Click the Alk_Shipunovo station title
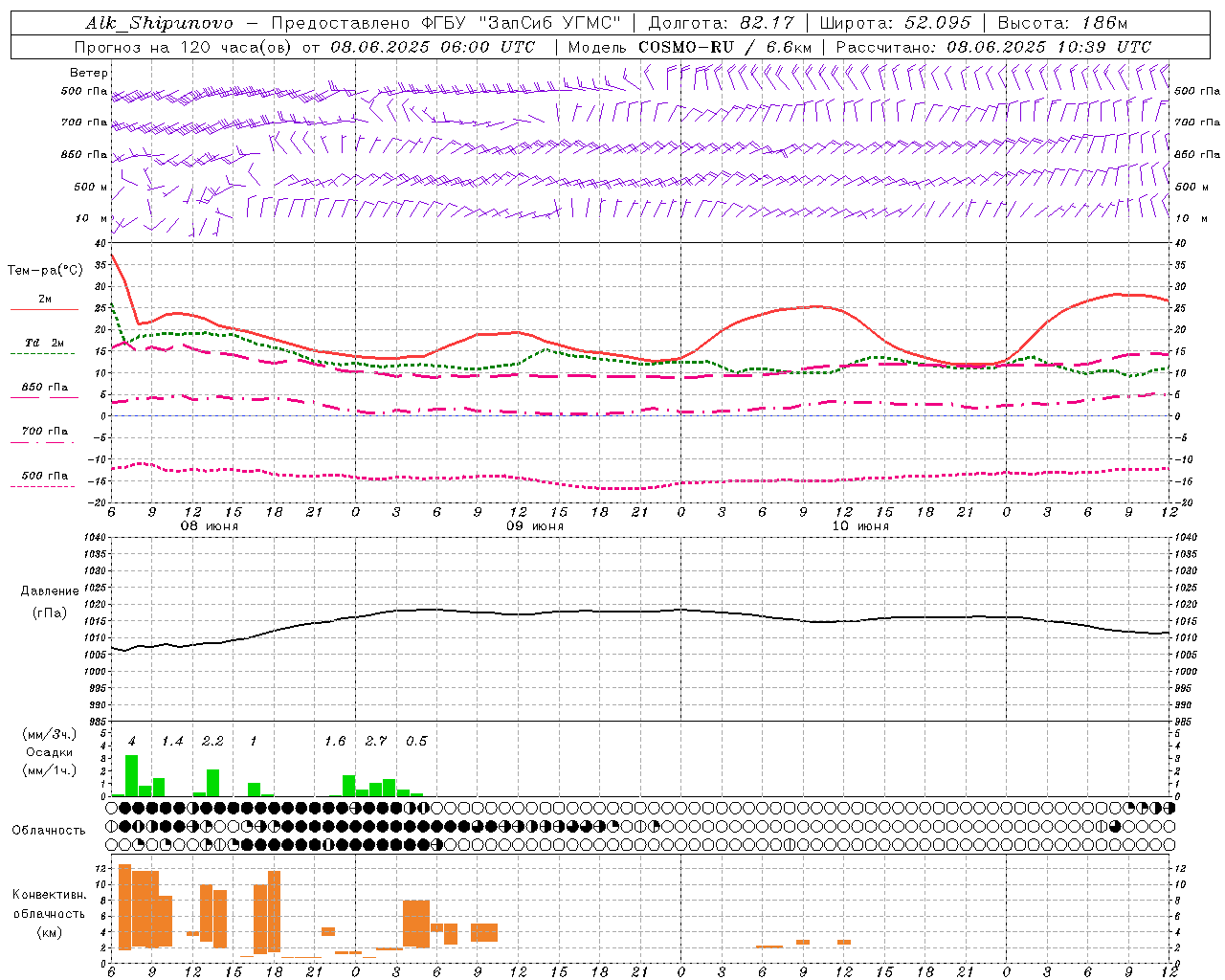The width and height of the screenshot is (1225, 980). tap(159, 23)
